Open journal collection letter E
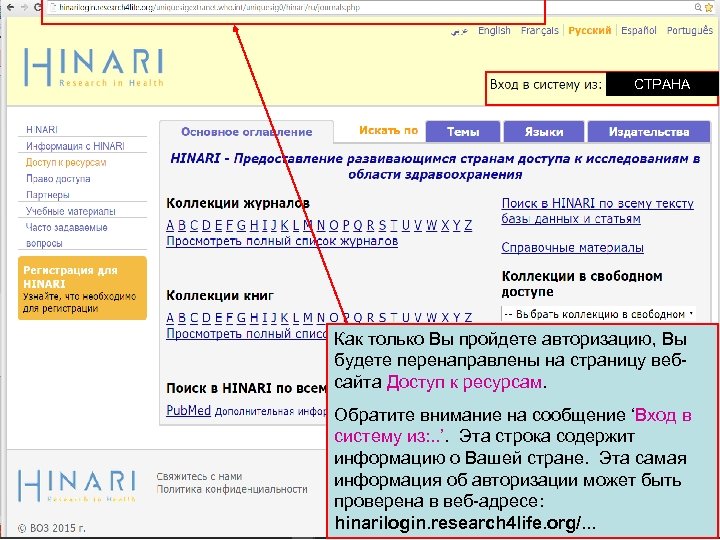The height and width of the screenshot is (540, 720). [218, 225]
